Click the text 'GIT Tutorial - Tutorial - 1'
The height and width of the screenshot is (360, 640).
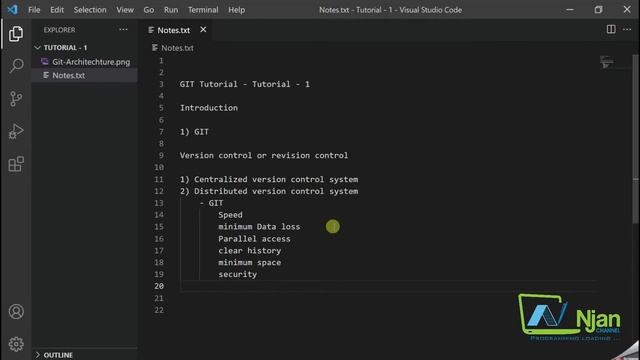pyautogui.click(x=244, y=84)
